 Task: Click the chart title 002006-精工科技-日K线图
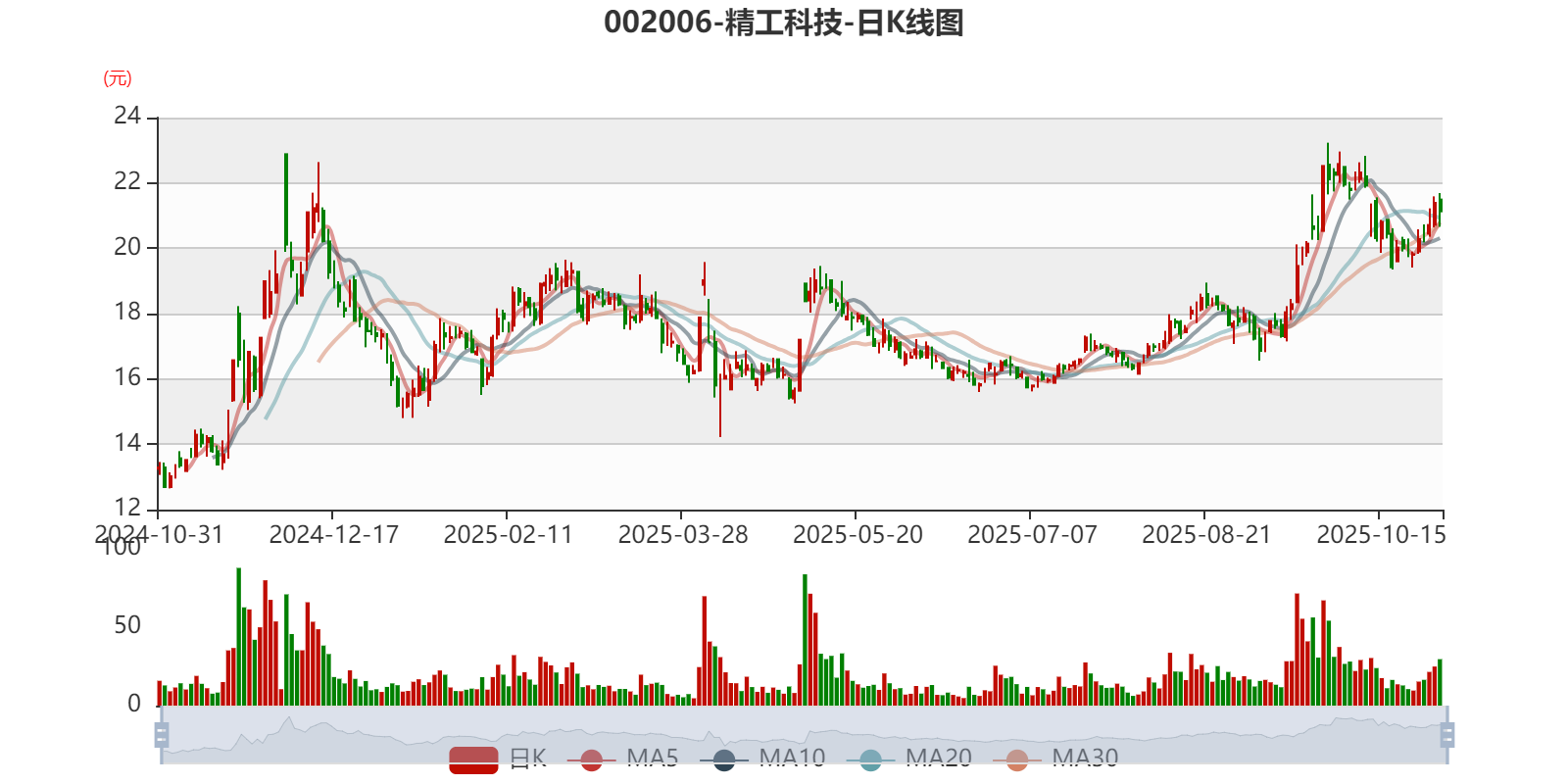coord(784,23)
